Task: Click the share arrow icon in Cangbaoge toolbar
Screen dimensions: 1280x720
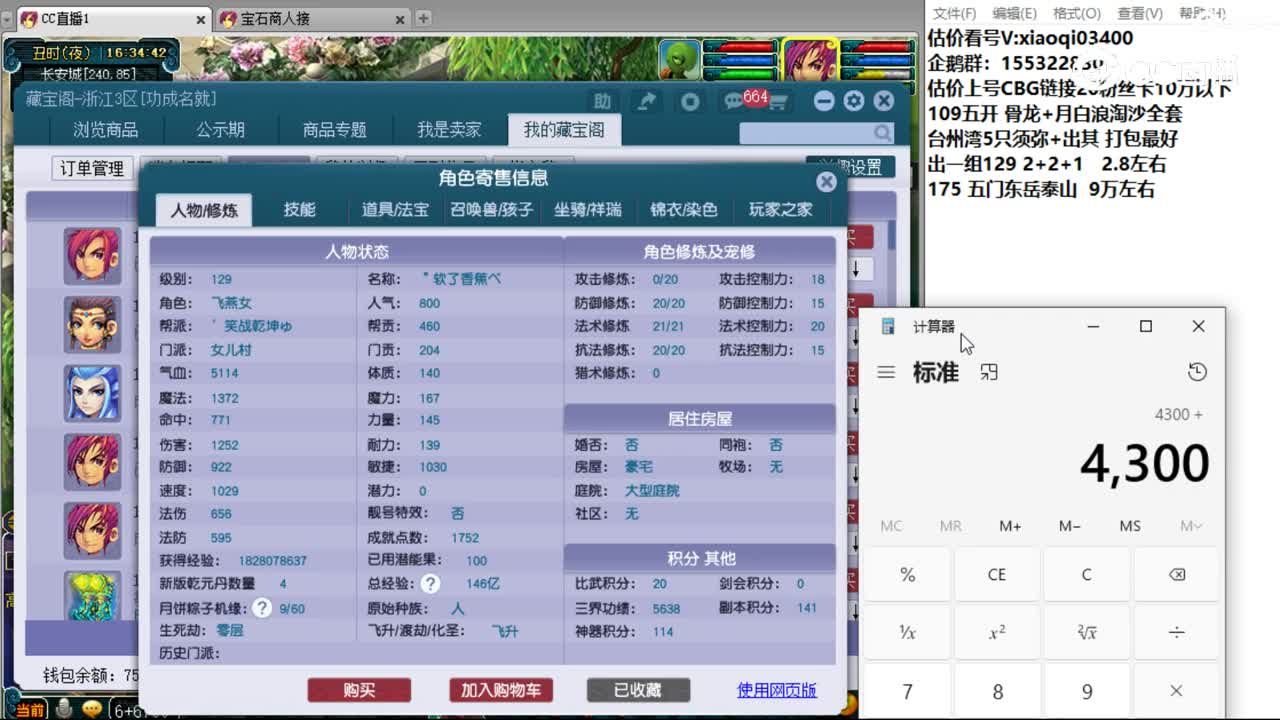Action: (646, 101)
